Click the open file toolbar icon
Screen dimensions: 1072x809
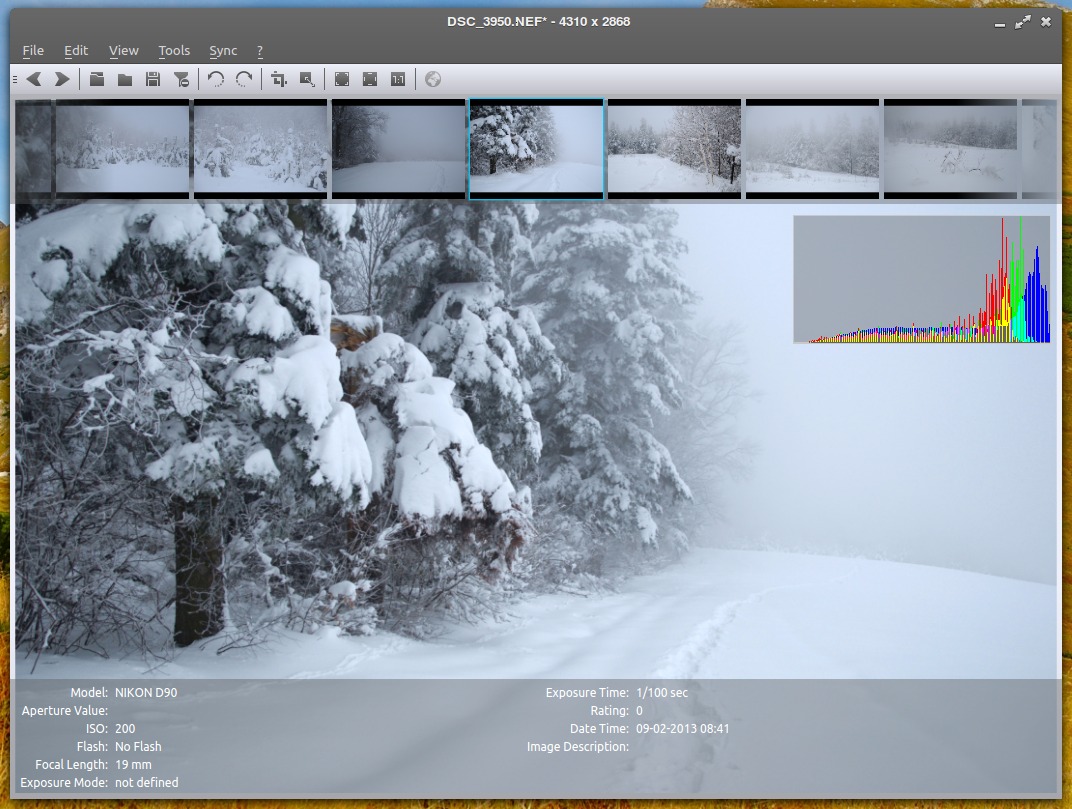(97, 79)
